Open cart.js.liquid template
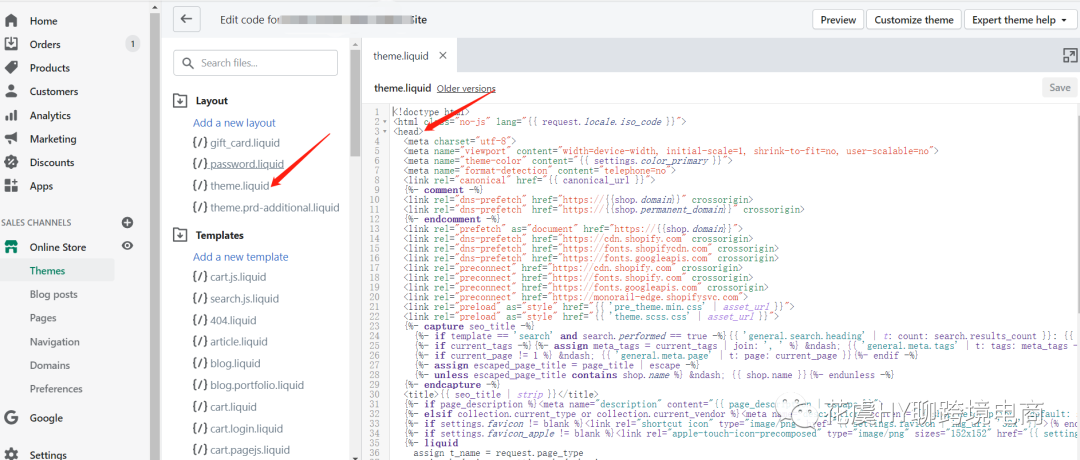The width and height of the screenshot is (1080, 460). pyautogui.click(x=229, y=277)
